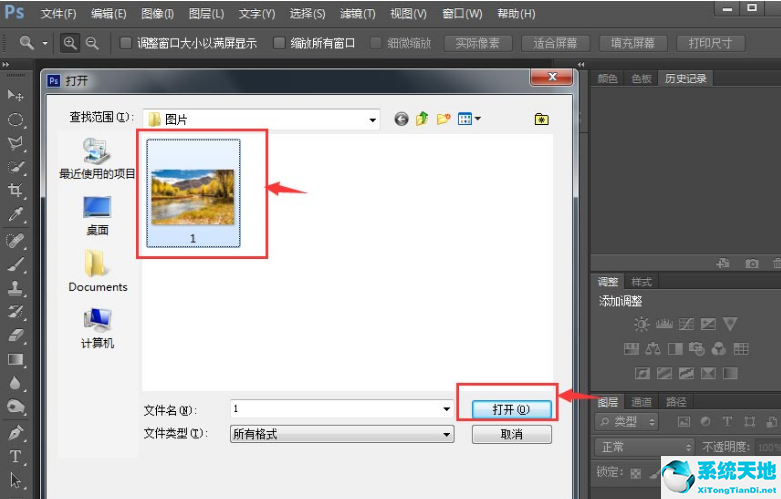Click the 适合屏幕 button
The image size is (781, 499).
point(555,43)
